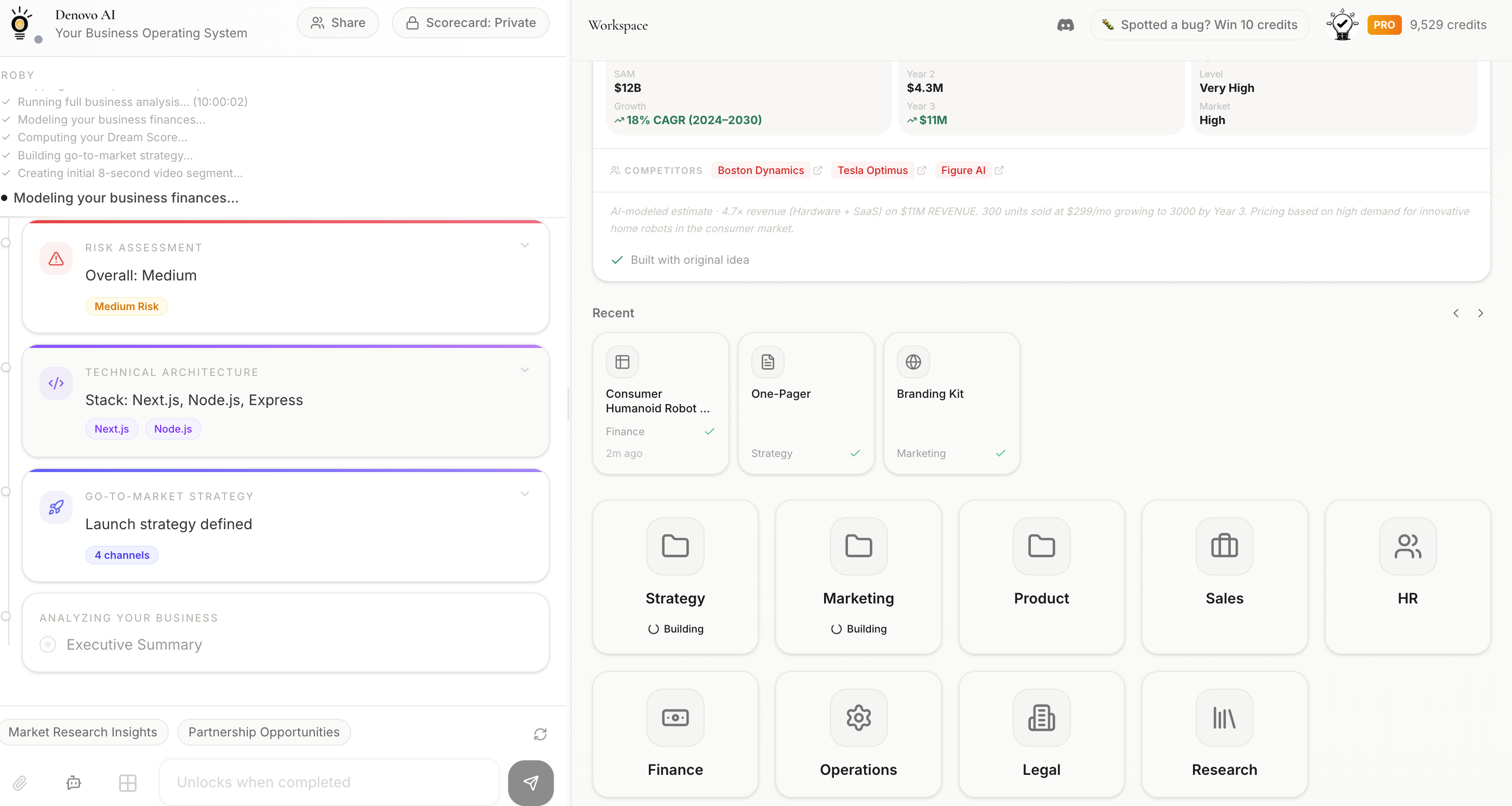The image size is (1512, 806).
Task: Click the grid layout icon
Action: 127,783
